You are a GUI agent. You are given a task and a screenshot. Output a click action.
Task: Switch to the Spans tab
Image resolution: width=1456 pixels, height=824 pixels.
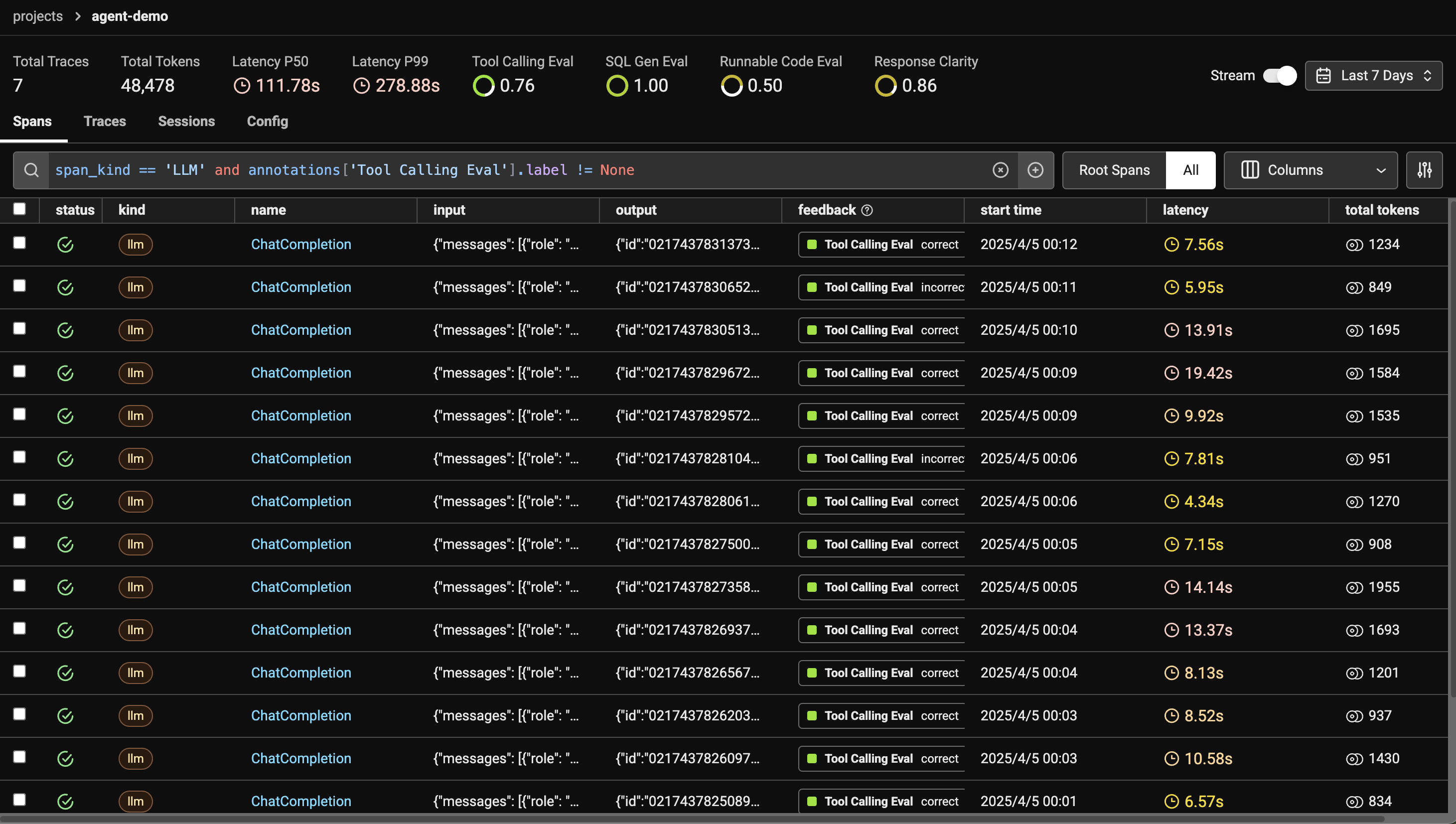(32, 122)
